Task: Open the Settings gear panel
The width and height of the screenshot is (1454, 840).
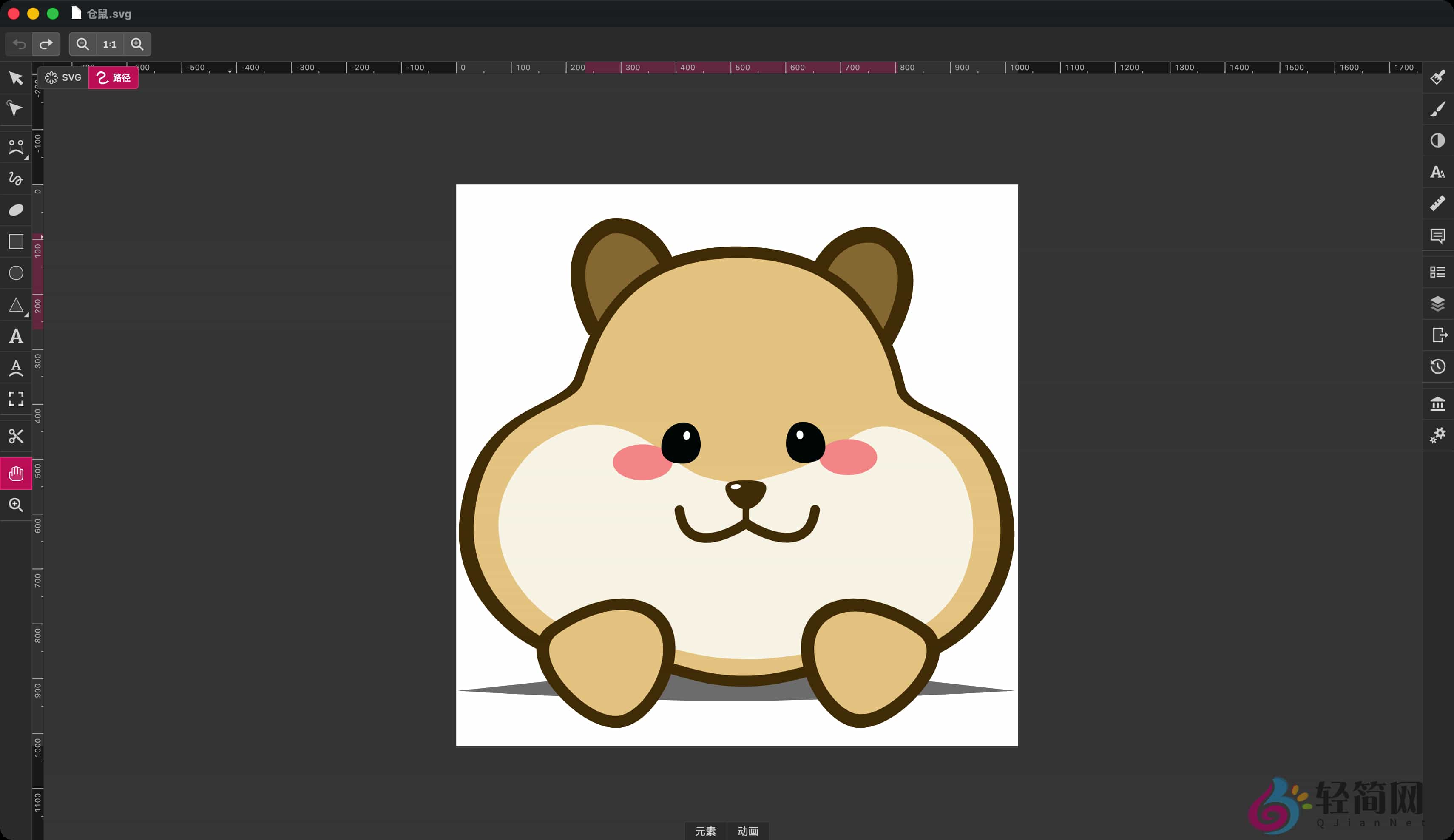Action: click(1438, 435)
